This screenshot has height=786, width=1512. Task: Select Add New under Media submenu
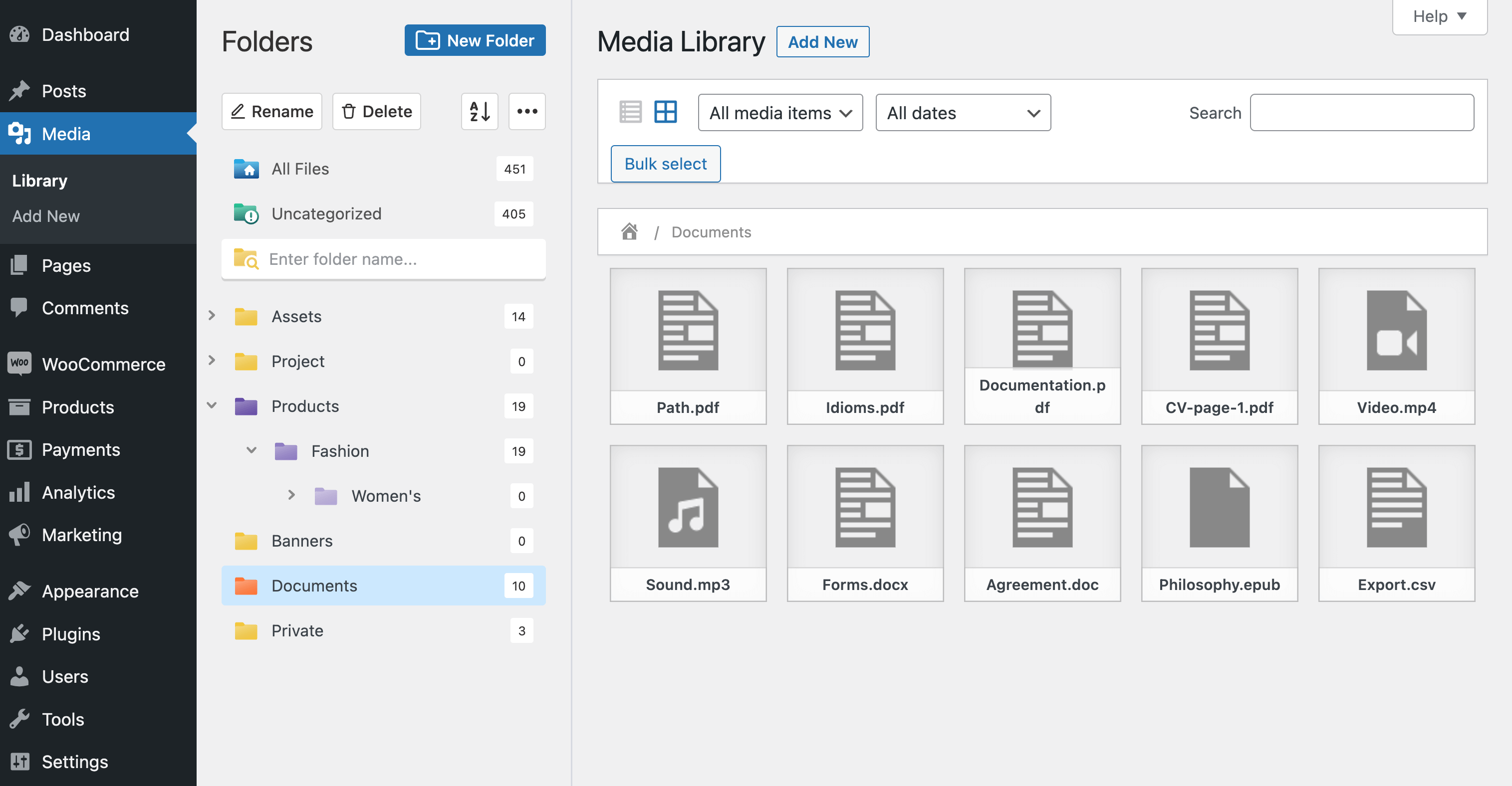[x=46, y=216]
